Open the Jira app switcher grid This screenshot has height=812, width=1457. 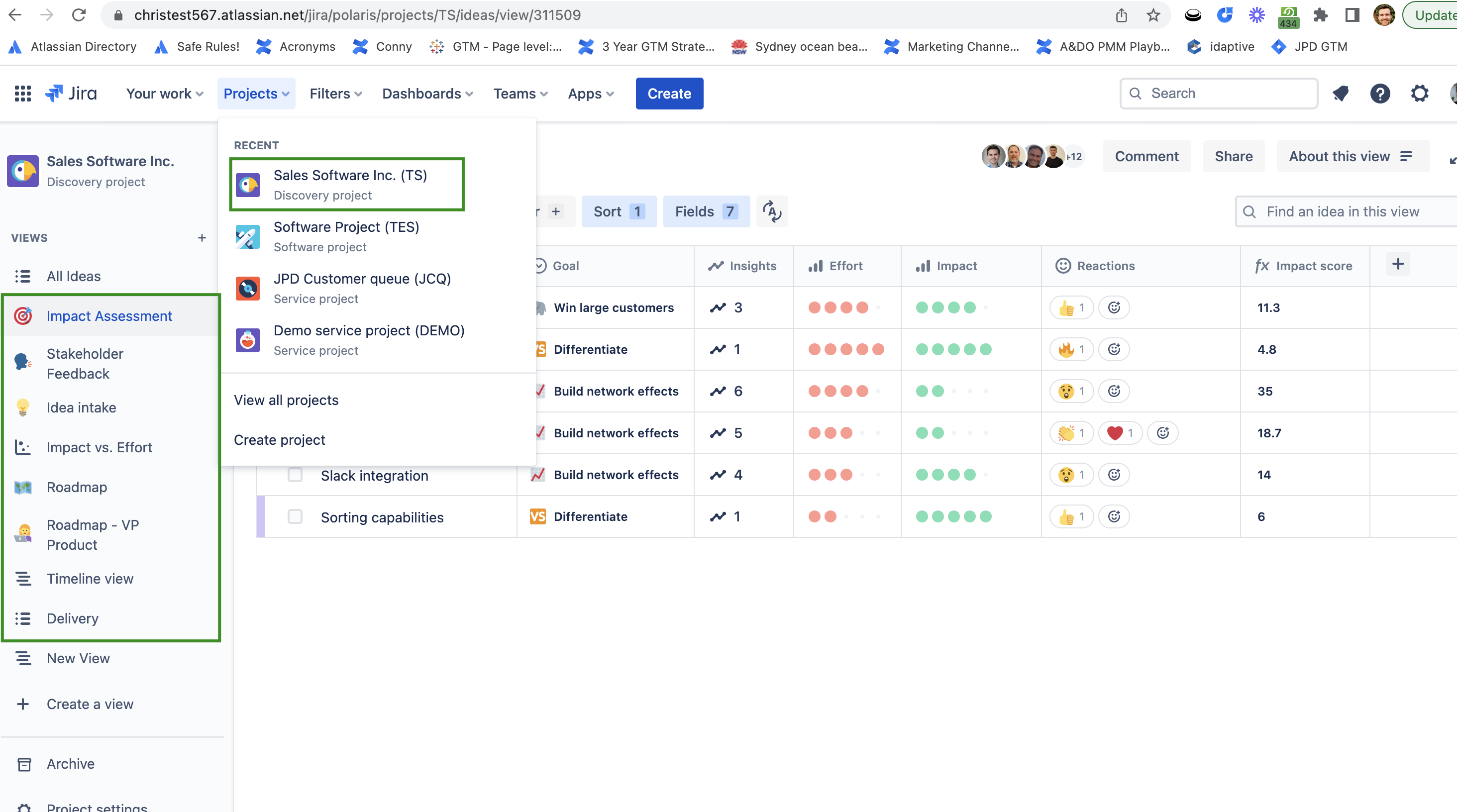[x=22, y=94]
